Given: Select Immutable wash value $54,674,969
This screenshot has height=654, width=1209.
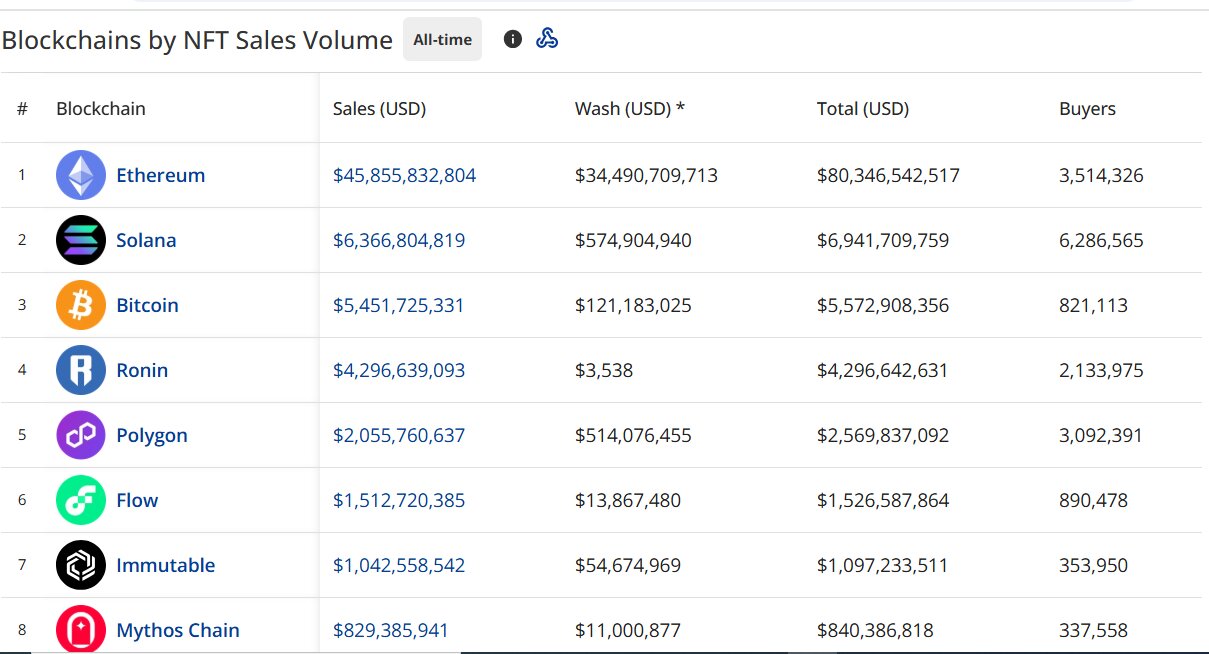Looking at the screenshot, I should (628, 565).
